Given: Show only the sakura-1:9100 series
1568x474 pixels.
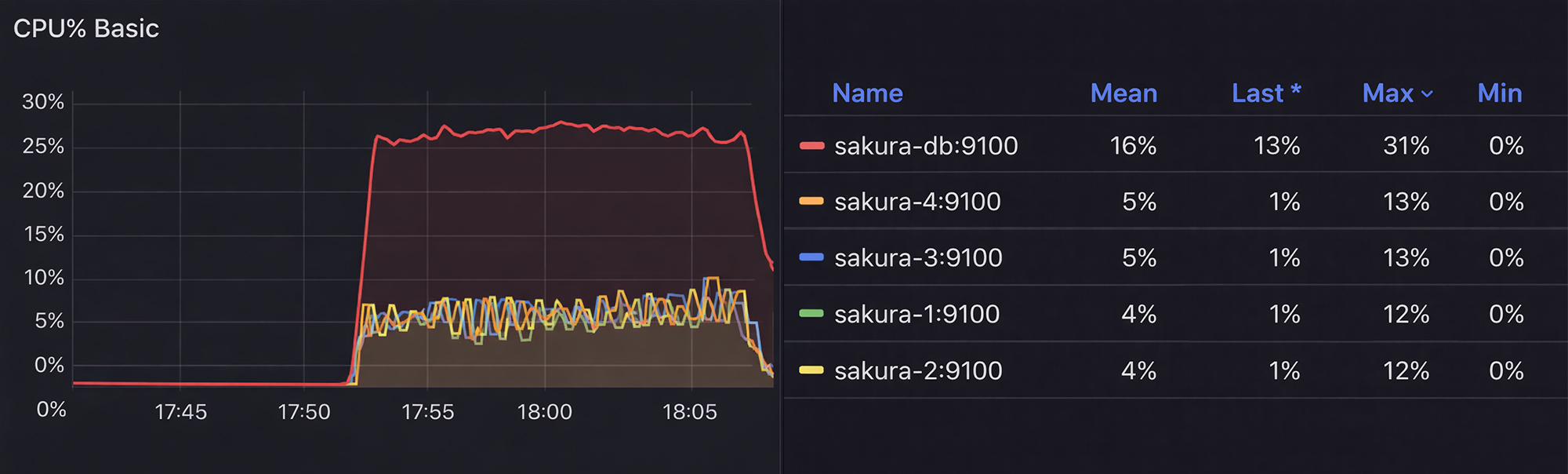Looking at the screenshot, I should pos(916,314).
